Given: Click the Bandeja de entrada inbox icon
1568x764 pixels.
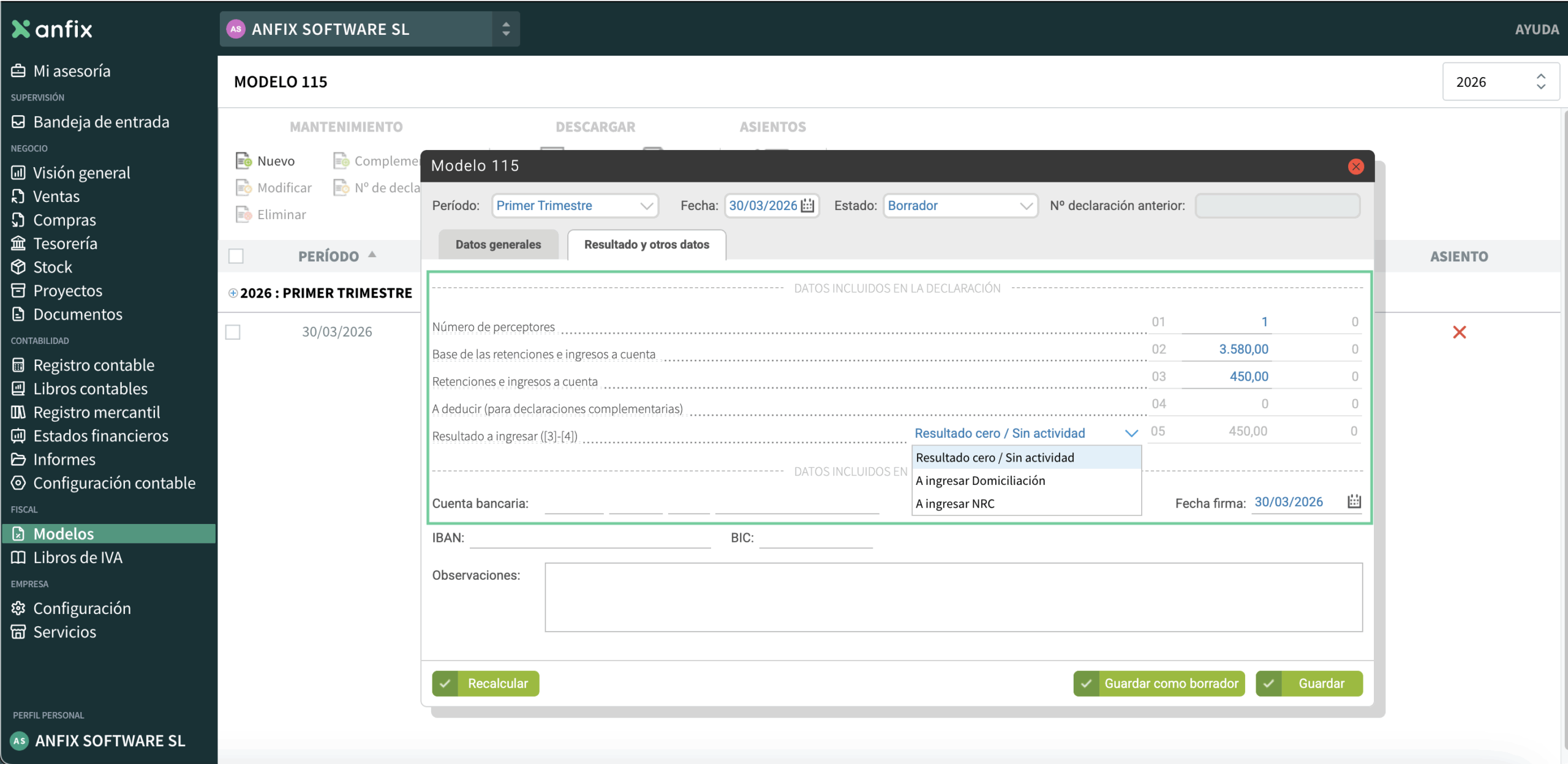Looking at the screenshot, I should pyautogui.click(x=18, y=122).
